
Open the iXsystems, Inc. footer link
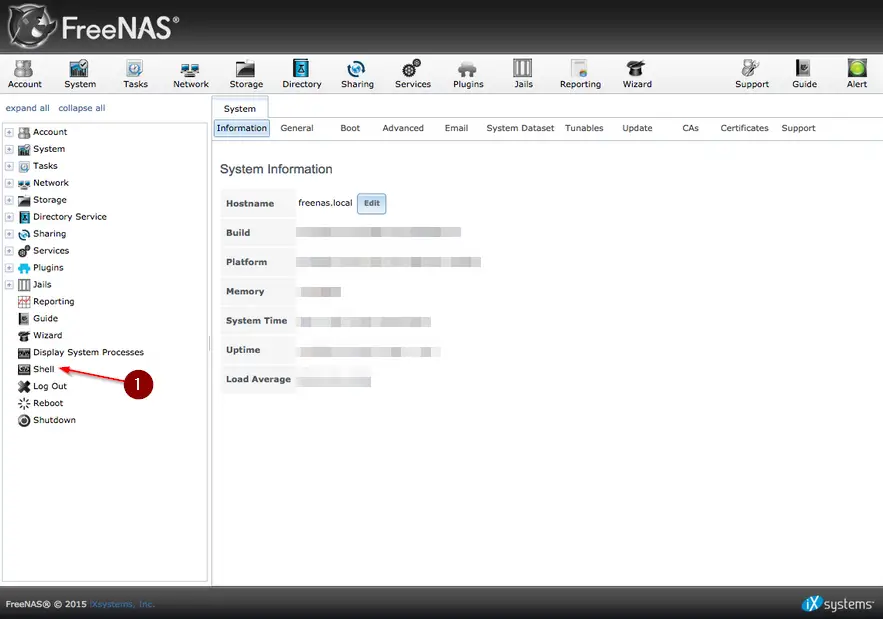[122, 604]
